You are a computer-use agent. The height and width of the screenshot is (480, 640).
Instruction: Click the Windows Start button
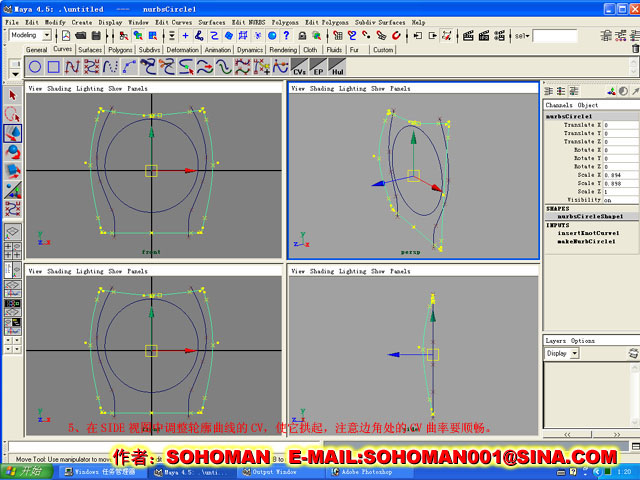tap(27, 472)
